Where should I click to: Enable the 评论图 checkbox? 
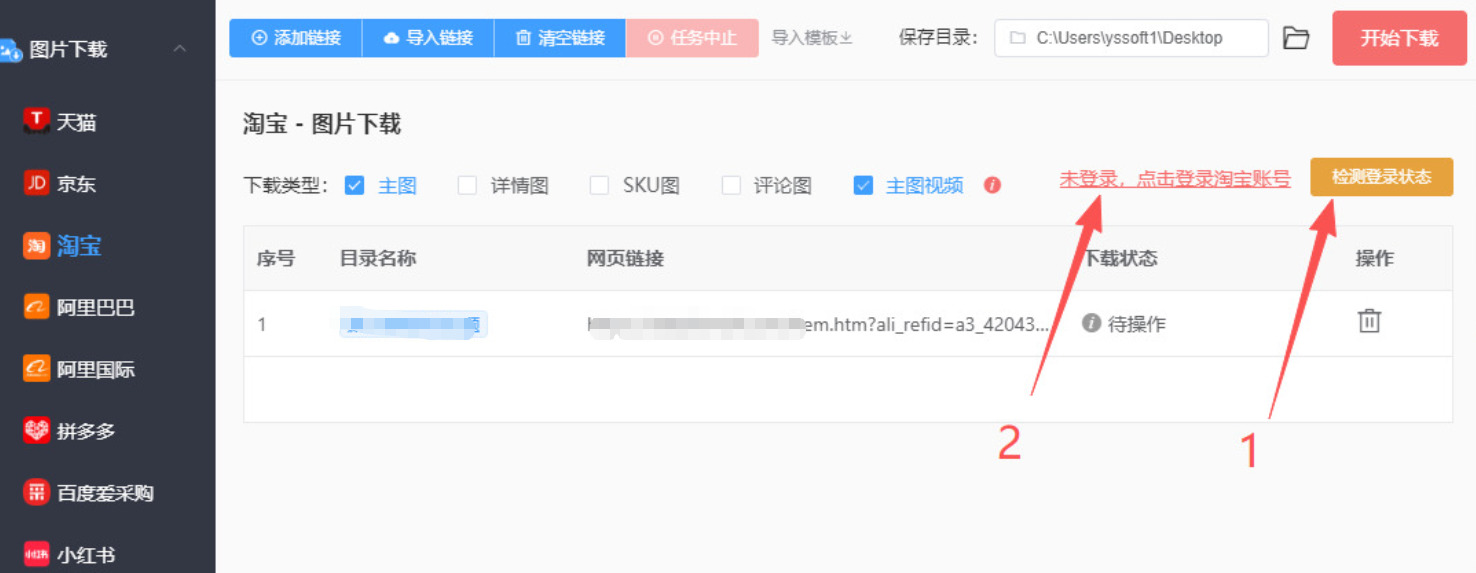(731, 185)
